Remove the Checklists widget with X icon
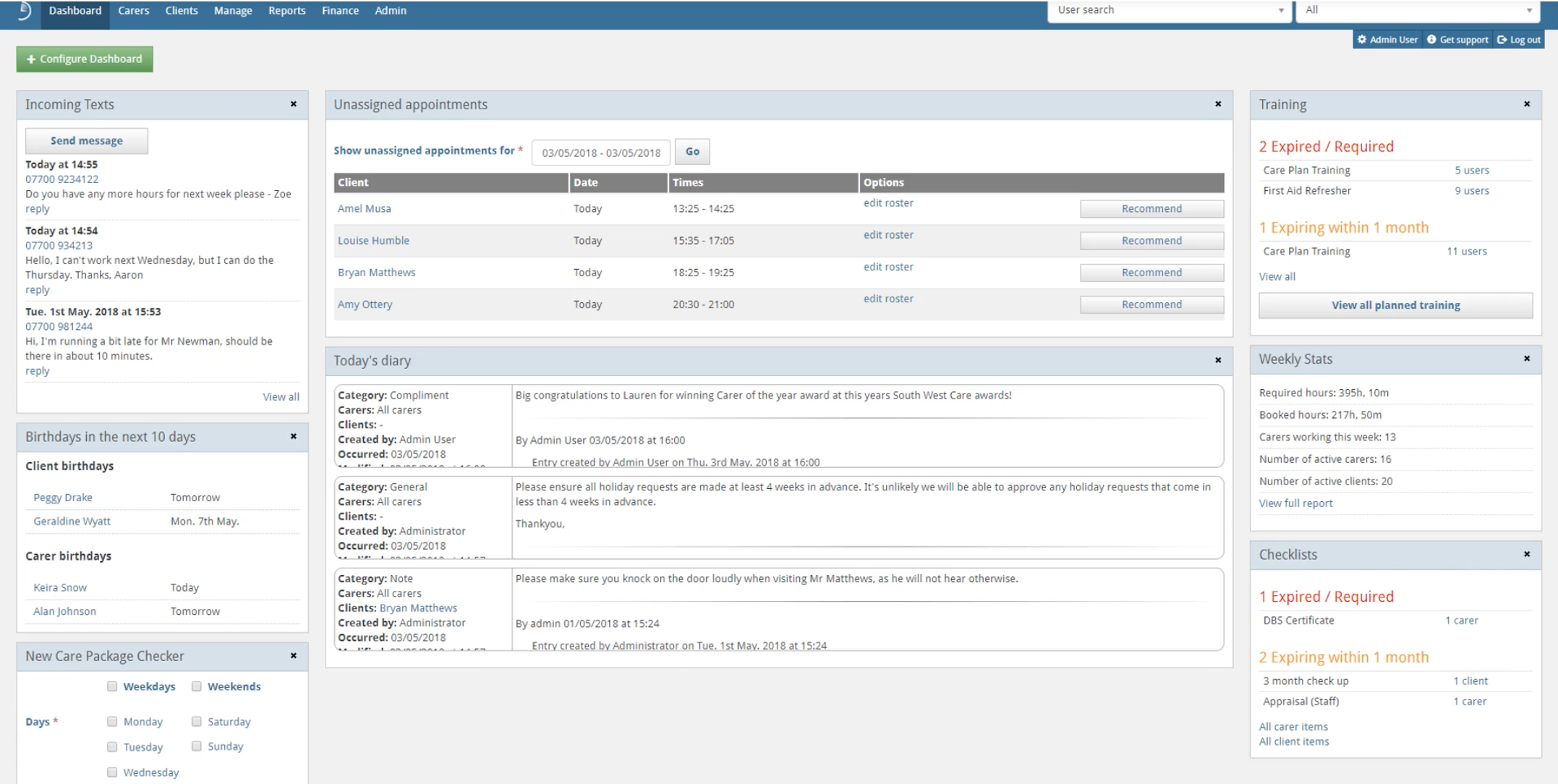Viewport: 1558px width, 784px height. coord(1527,554)
